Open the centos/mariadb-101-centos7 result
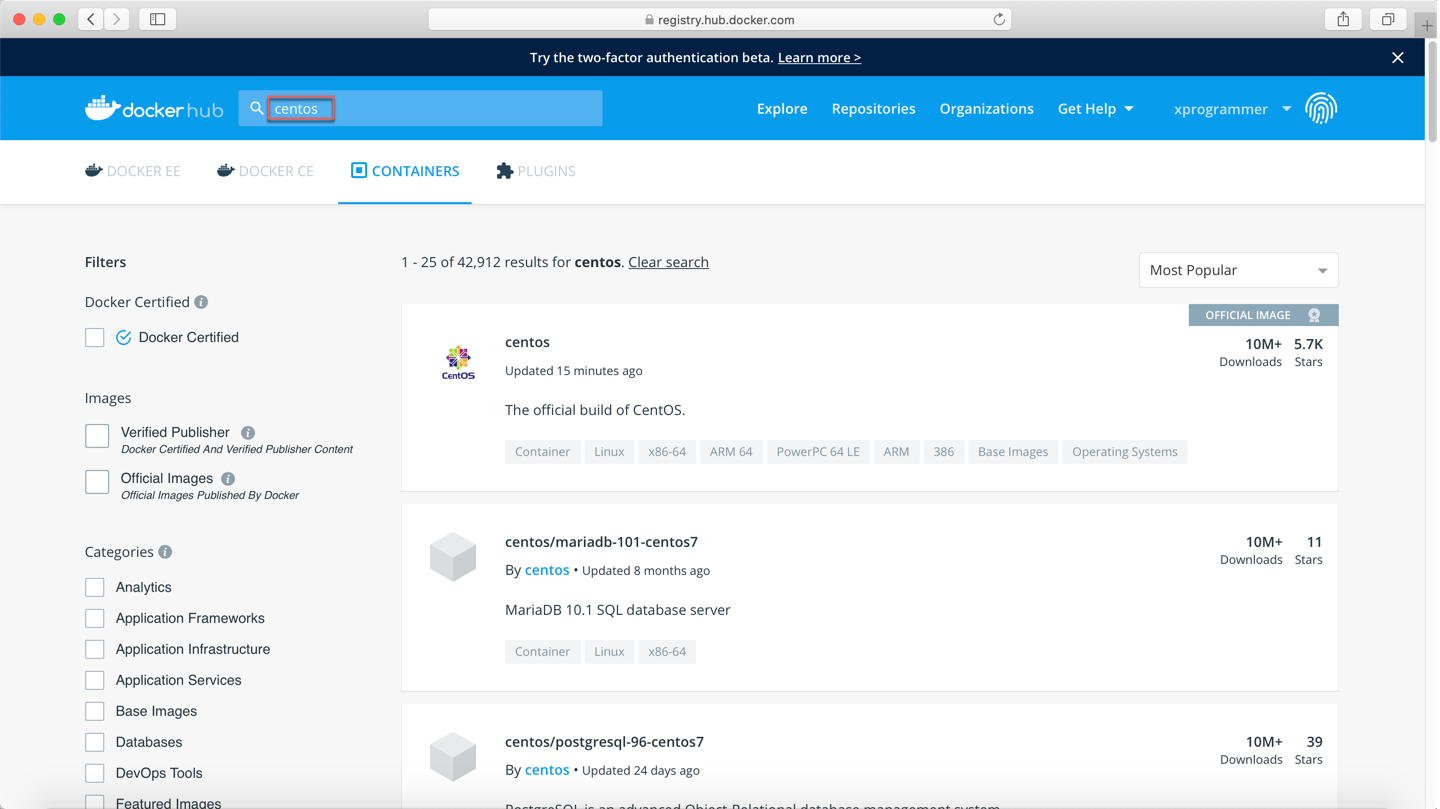Viewport: 1440px width, 809px height. pos(601,542)
